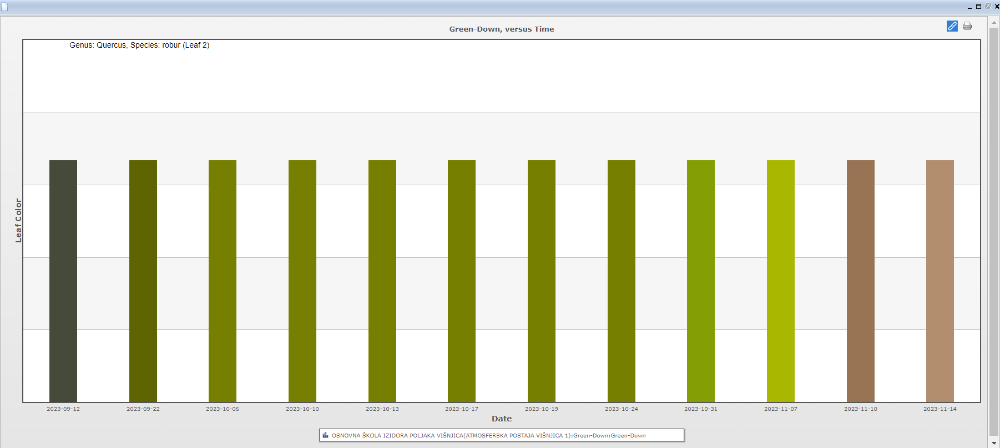Click the Date axis label
The image size is (1000, 448).
(501, 418)
